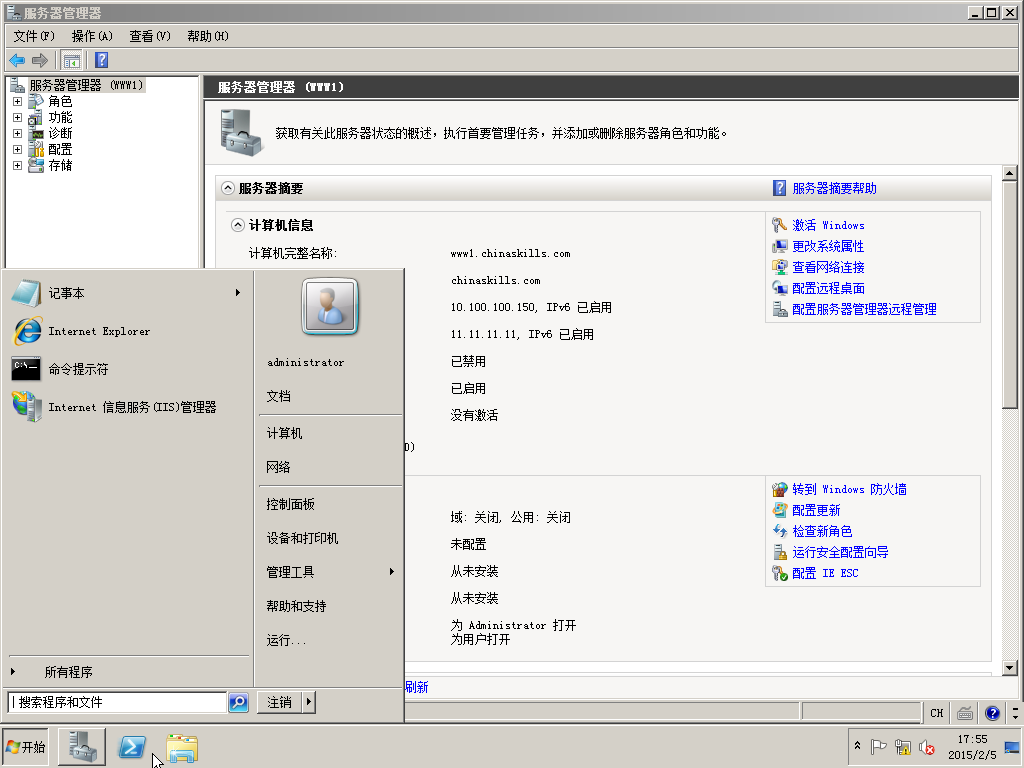Expand the 记事本 jump list arrow

[238, 293]
